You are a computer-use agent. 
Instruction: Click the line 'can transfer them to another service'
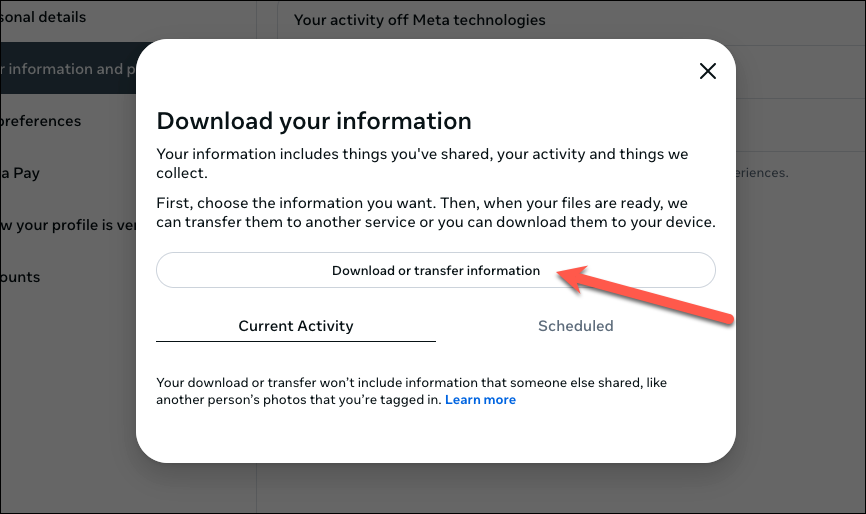click(x=436, y=222)
